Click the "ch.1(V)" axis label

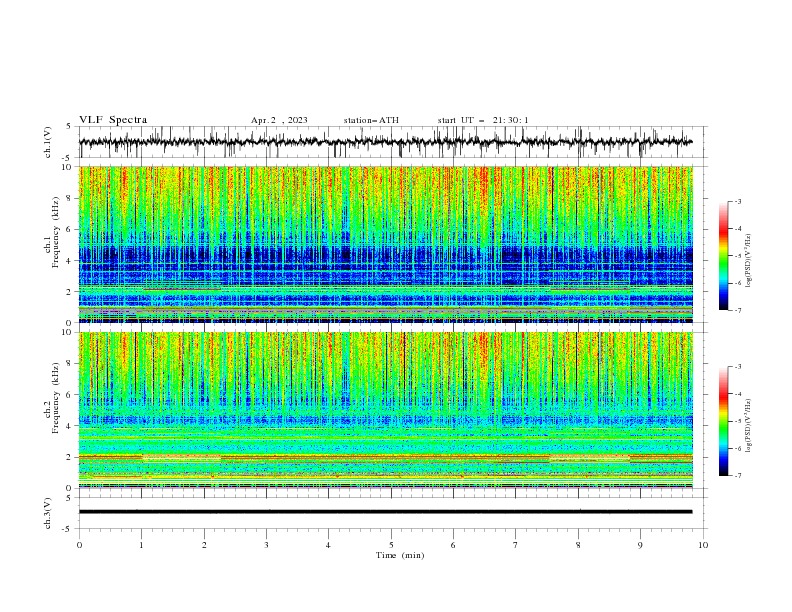coord(48,142)
